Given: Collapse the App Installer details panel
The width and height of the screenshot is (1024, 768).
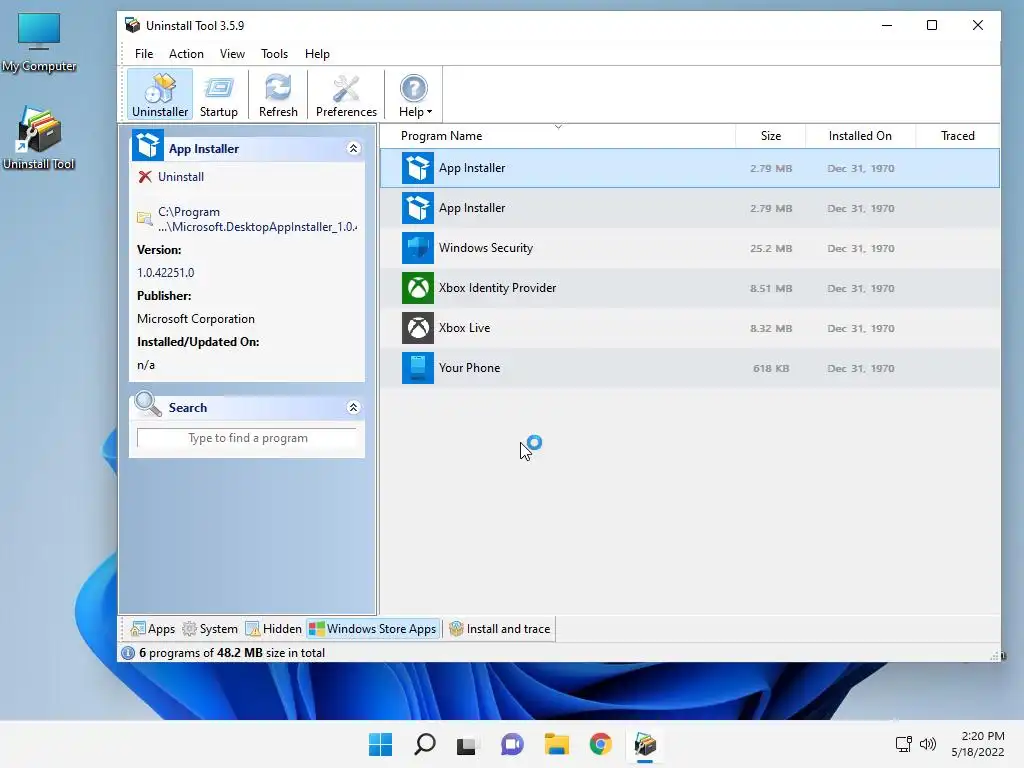Looking at the screenshot, I should tap(353, 148).
